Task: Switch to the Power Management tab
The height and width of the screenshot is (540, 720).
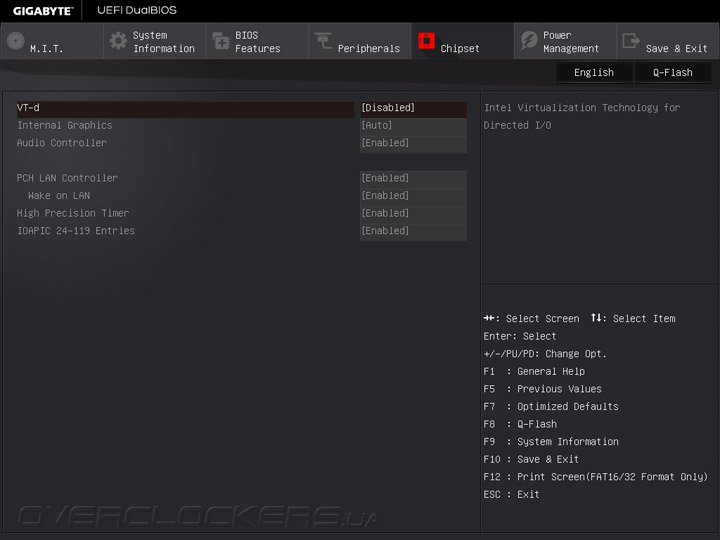Action: 565,41
